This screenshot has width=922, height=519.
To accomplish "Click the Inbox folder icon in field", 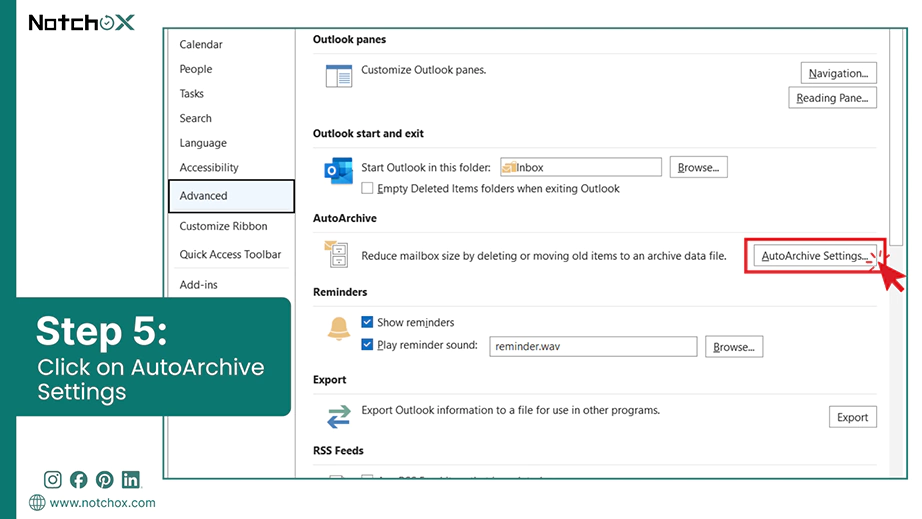I will (x=509, y=168).
